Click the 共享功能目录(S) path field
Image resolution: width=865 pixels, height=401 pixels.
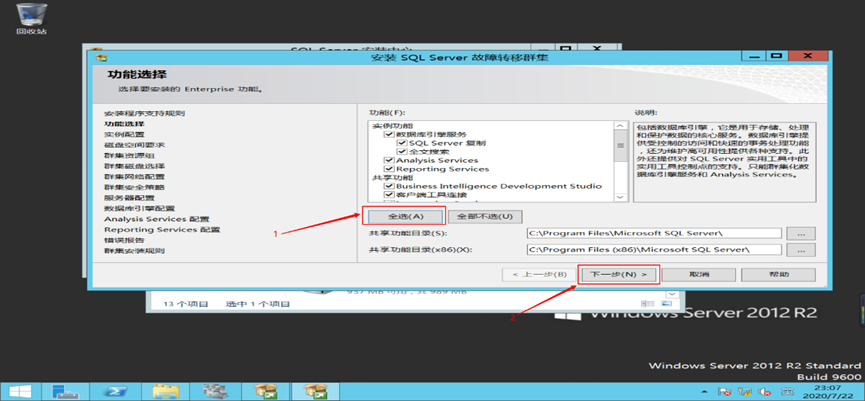654,233
